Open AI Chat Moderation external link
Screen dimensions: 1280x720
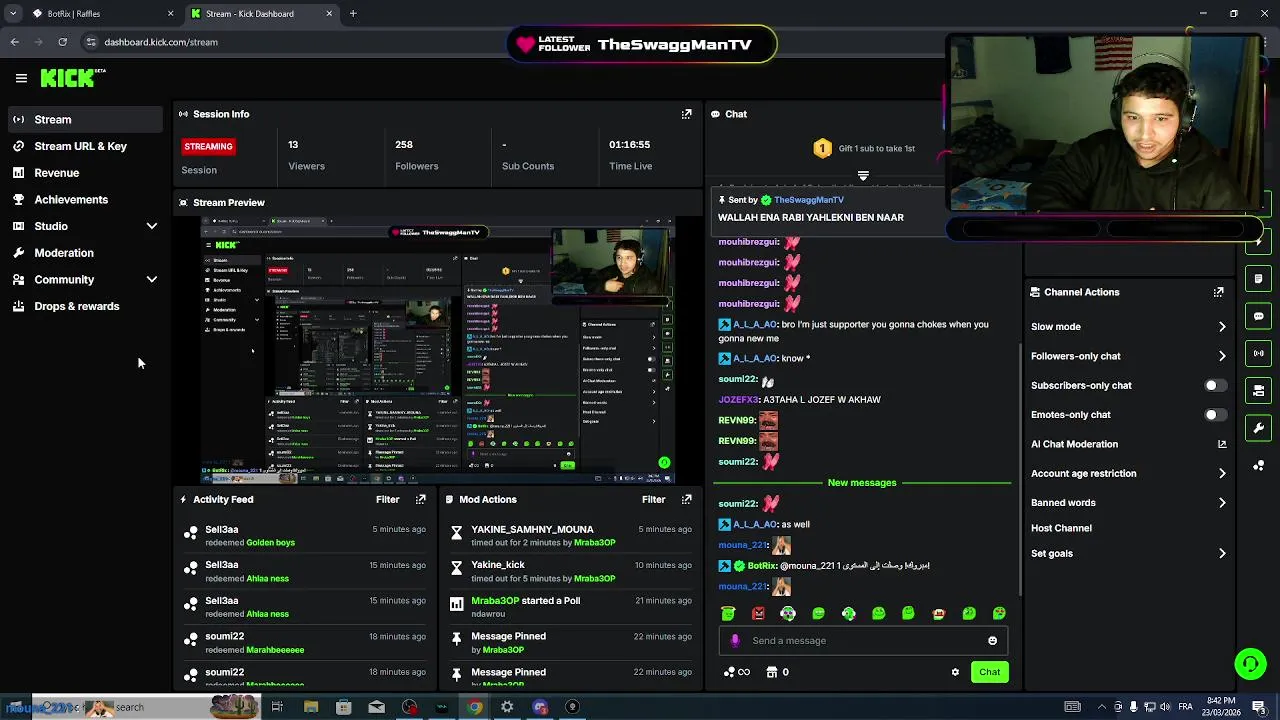[x=1221, y=444]
